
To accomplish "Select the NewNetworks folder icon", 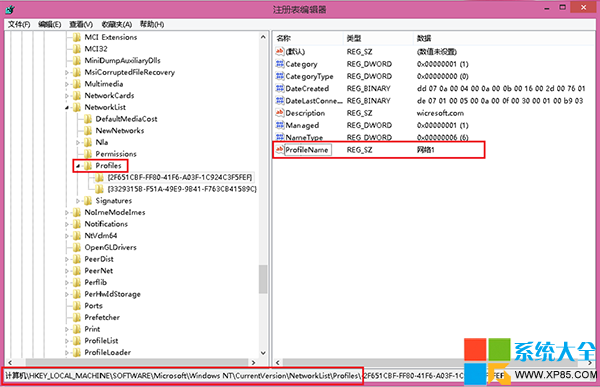I will (x=88, y=131).
